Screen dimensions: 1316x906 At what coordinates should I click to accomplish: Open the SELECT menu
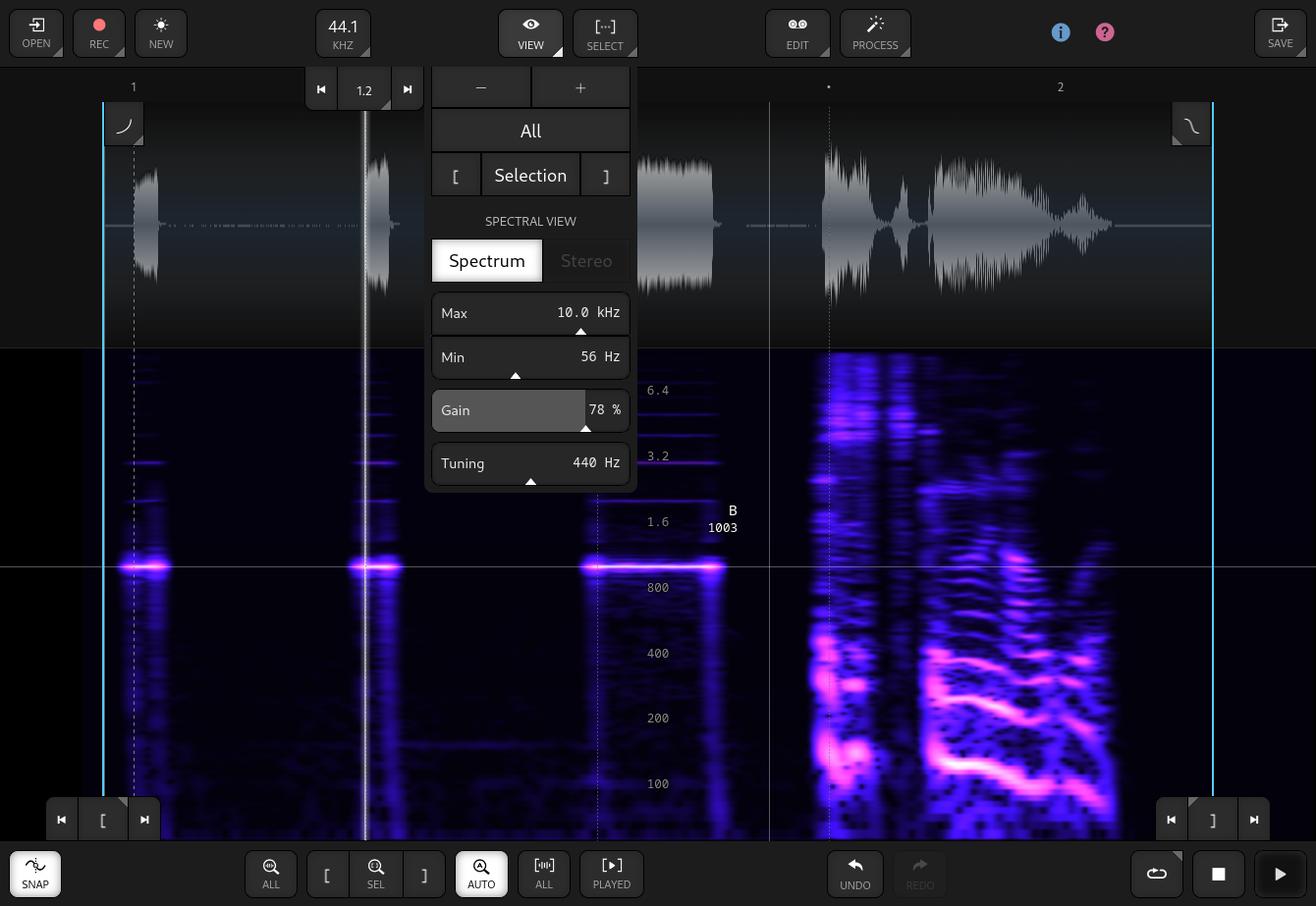[605, 33]
